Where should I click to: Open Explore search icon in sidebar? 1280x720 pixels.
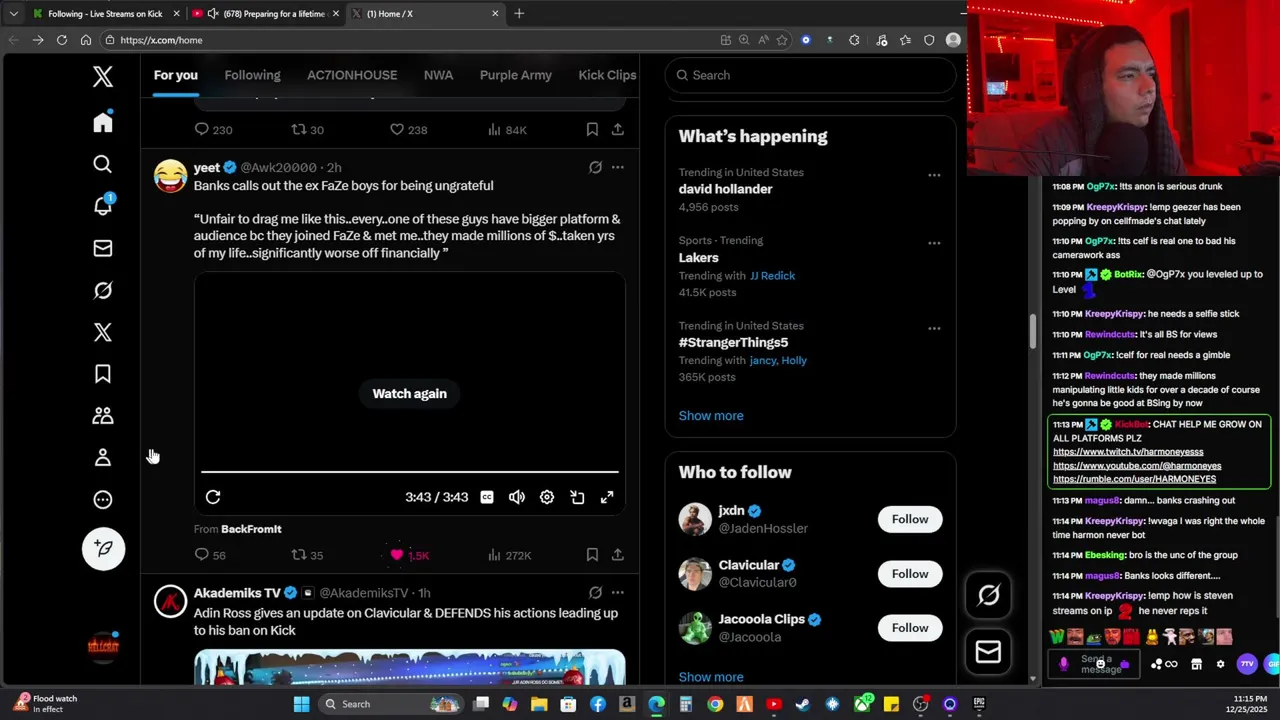click(x=103, y=164)
